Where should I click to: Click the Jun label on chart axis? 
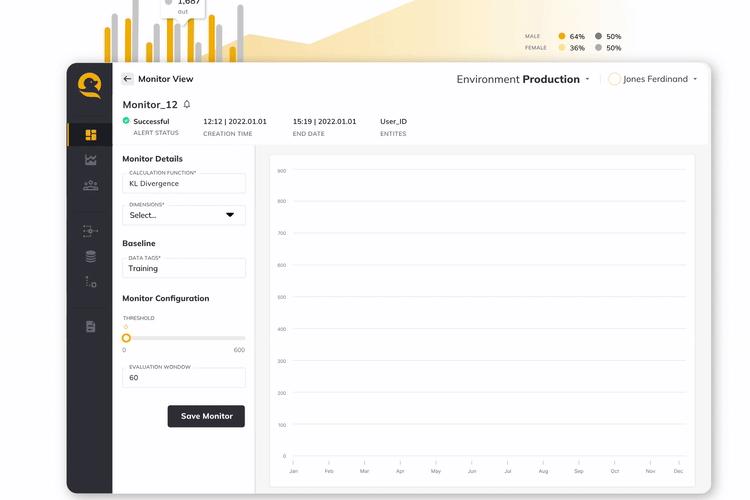472,471
